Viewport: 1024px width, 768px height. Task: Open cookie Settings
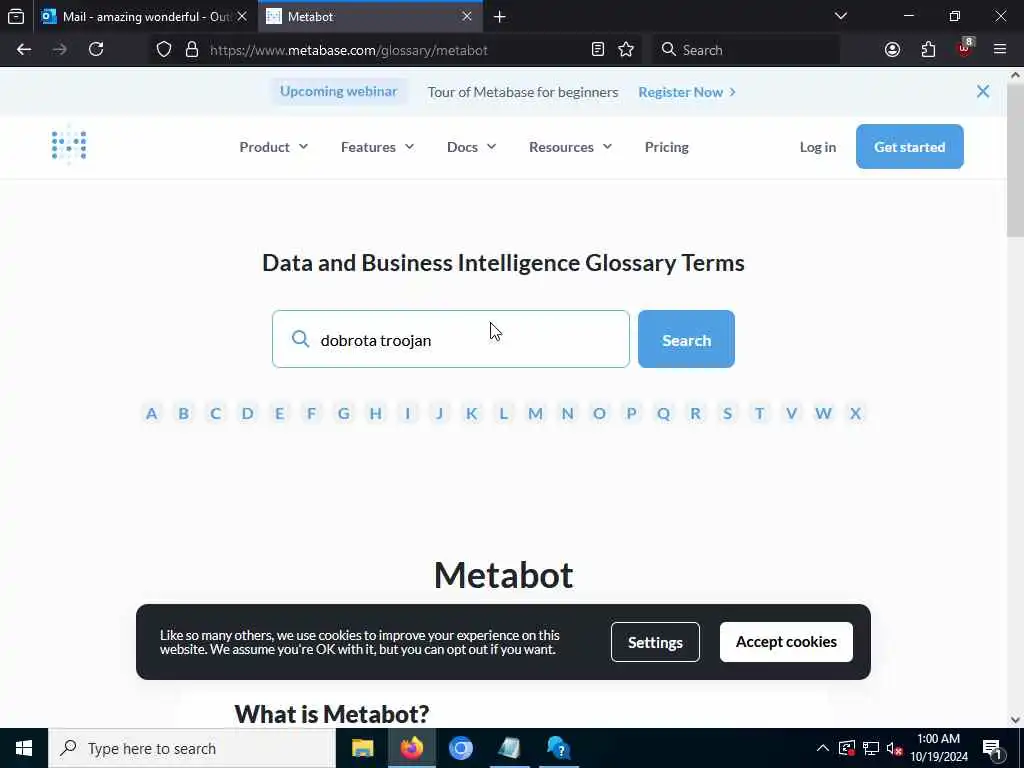pyautogui.click(x=655, y=642)
